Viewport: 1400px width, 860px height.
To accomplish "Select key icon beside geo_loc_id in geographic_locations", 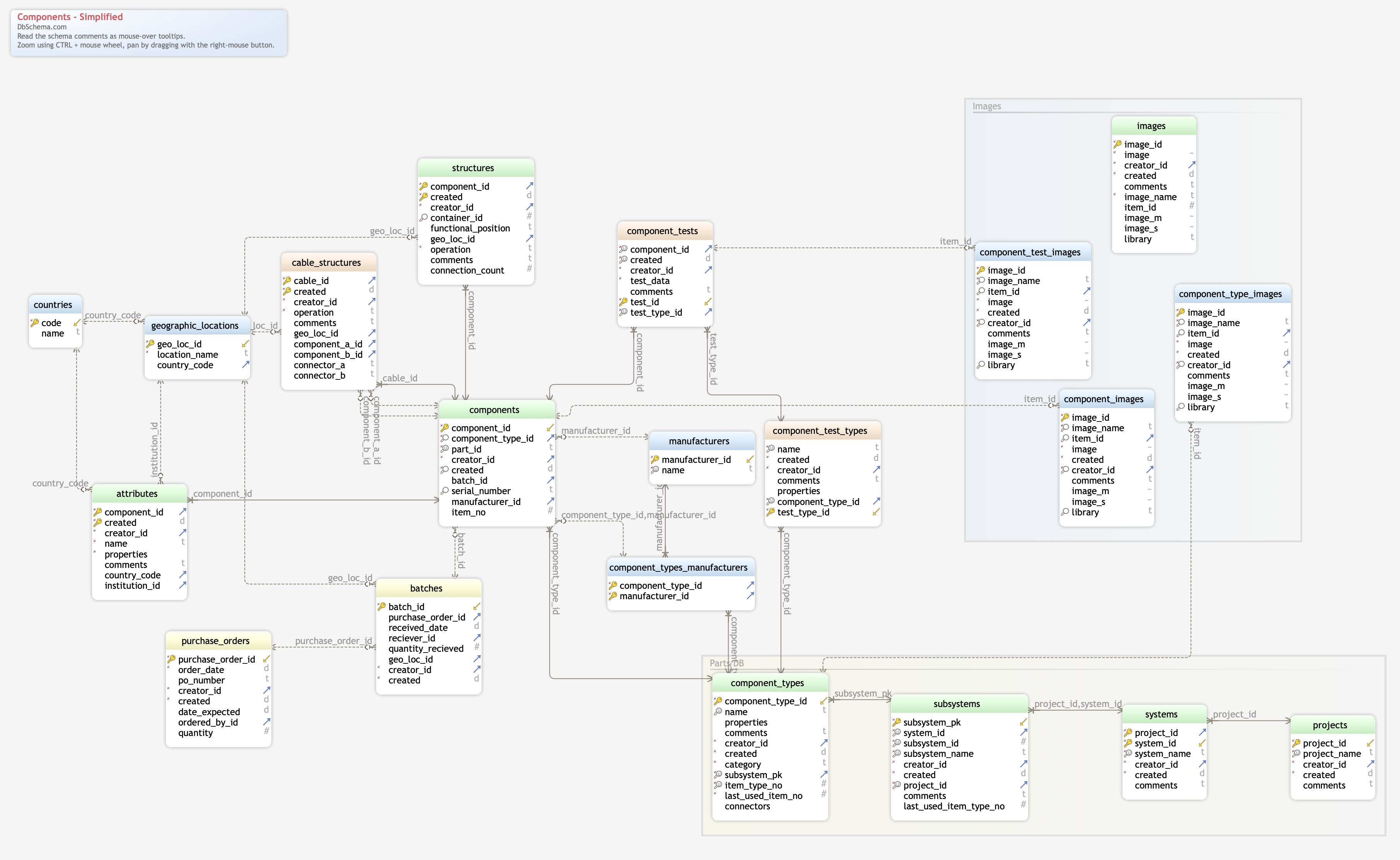I will point(150,343).
